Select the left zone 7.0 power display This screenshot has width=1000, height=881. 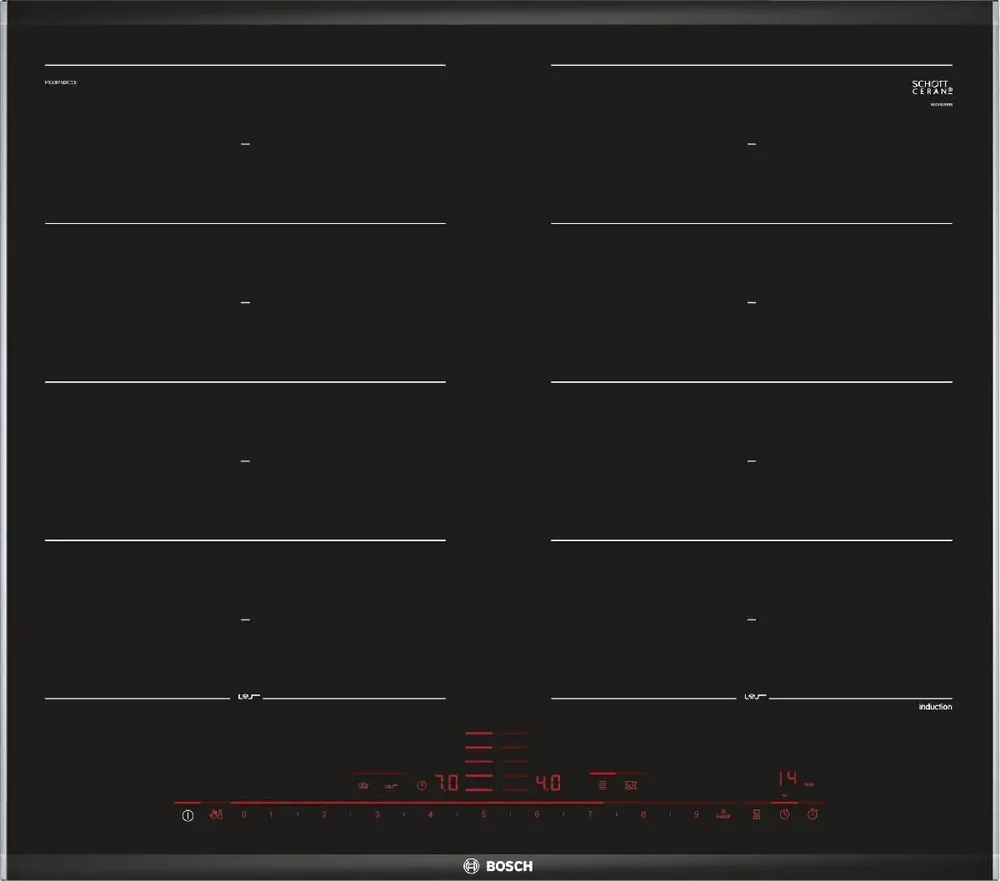446,784
